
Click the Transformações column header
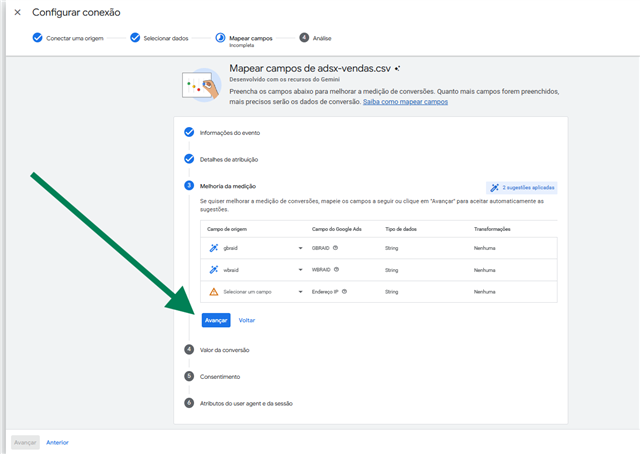pos(492,229)
